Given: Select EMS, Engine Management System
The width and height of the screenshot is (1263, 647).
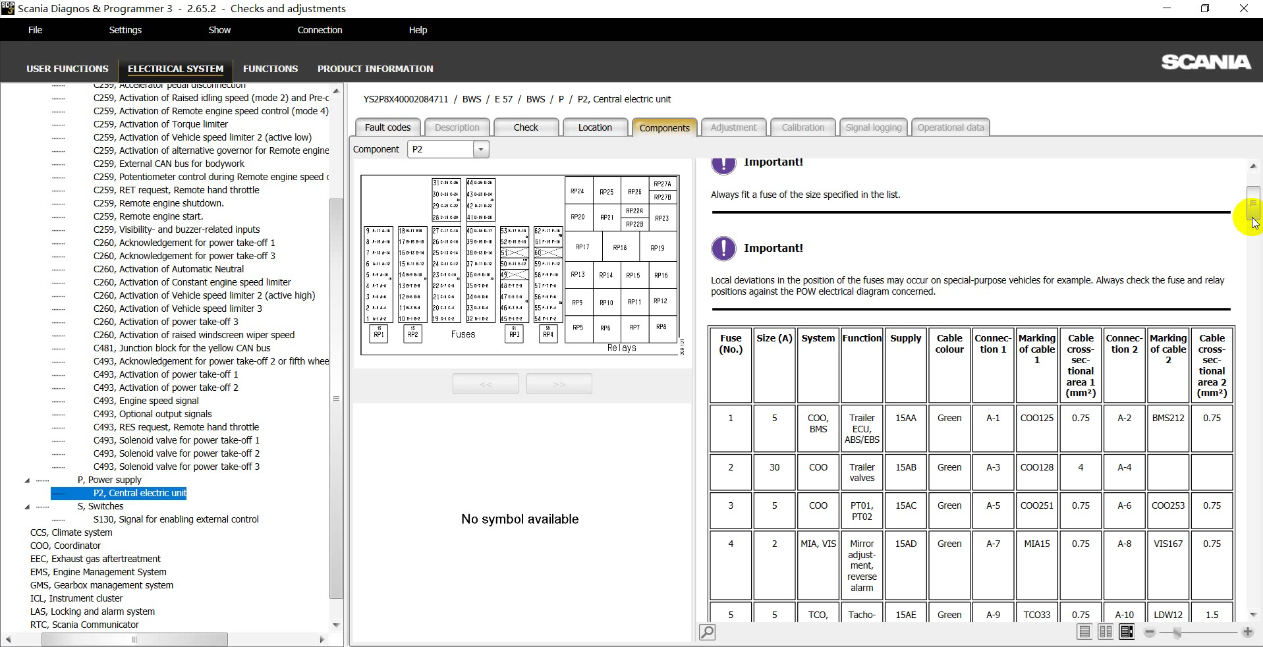Looking at the screenshot, I should tap(98, 572).
